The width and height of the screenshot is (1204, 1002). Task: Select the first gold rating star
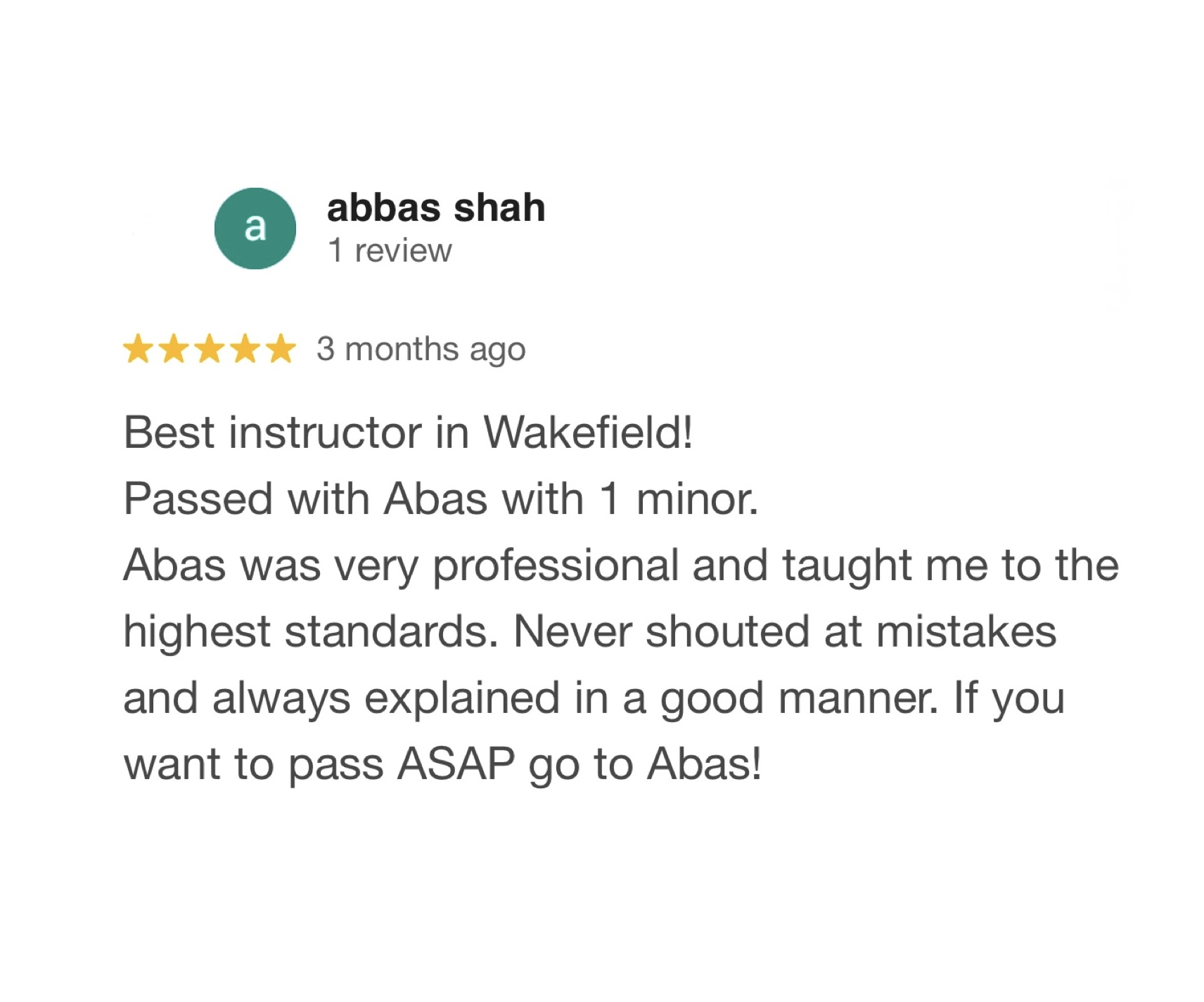138,349
